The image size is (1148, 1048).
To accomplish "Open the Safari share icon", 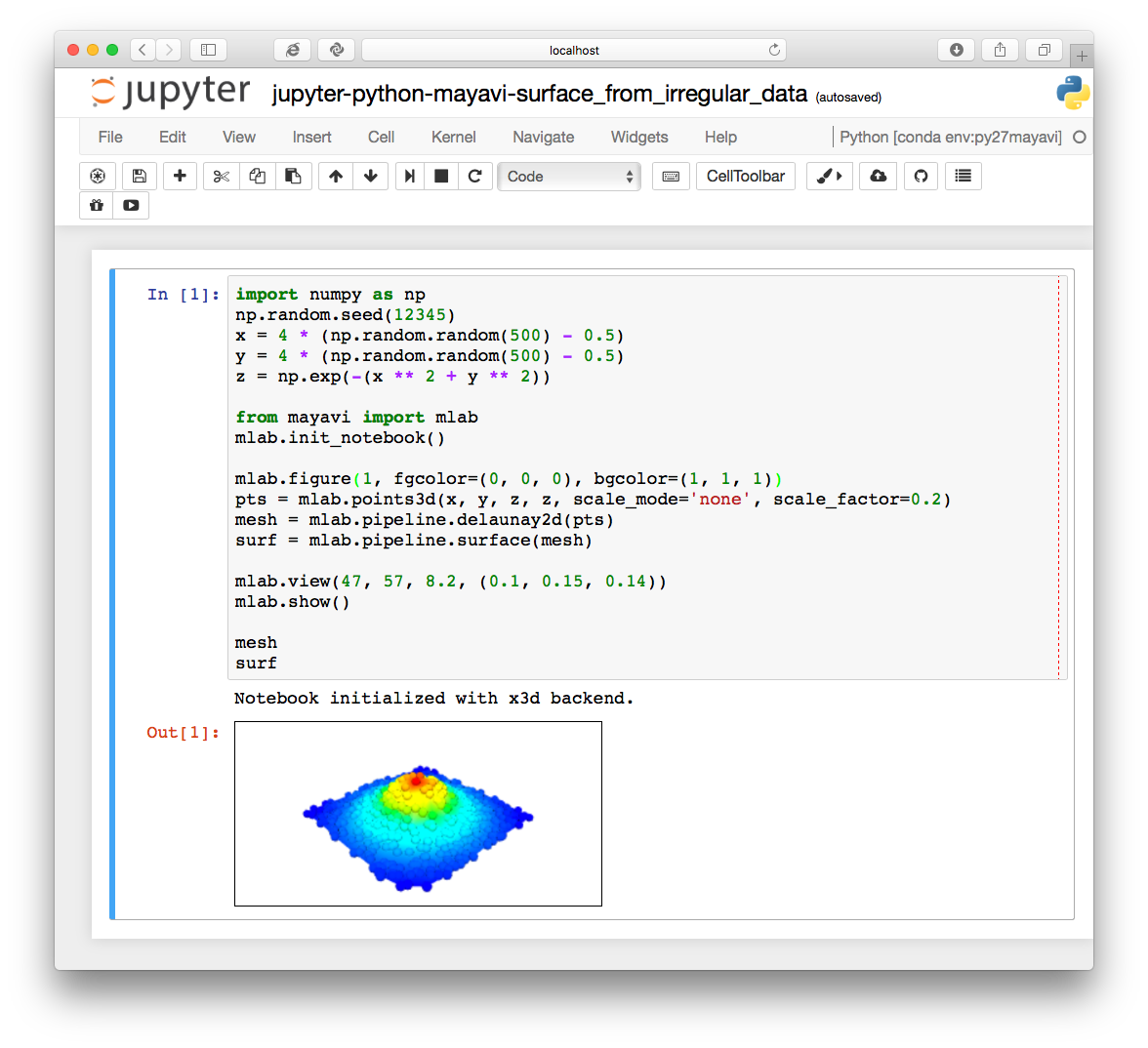I will click(1000, 50).
